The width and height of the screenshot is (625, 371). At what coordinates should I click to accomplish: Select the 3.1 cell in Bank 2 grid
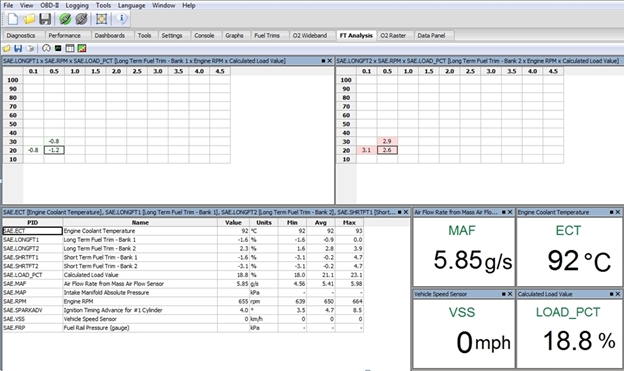[366, 150]
